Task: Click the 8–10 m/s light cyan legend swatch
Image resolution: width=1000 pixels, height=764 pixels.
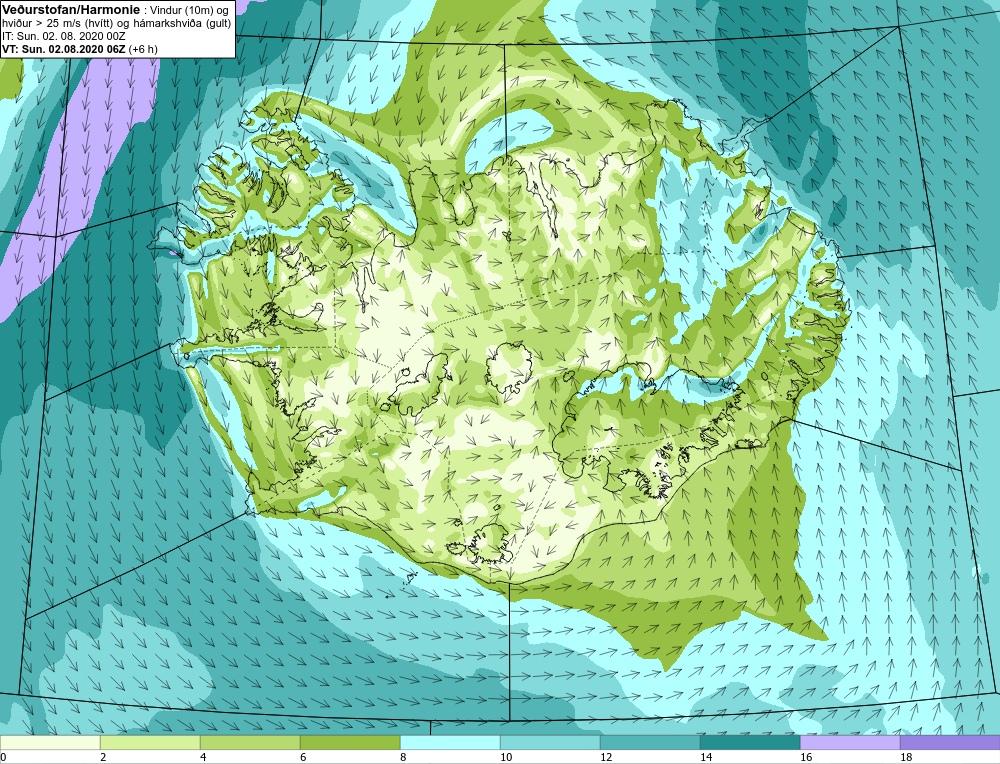Action: tap(450, 742)
